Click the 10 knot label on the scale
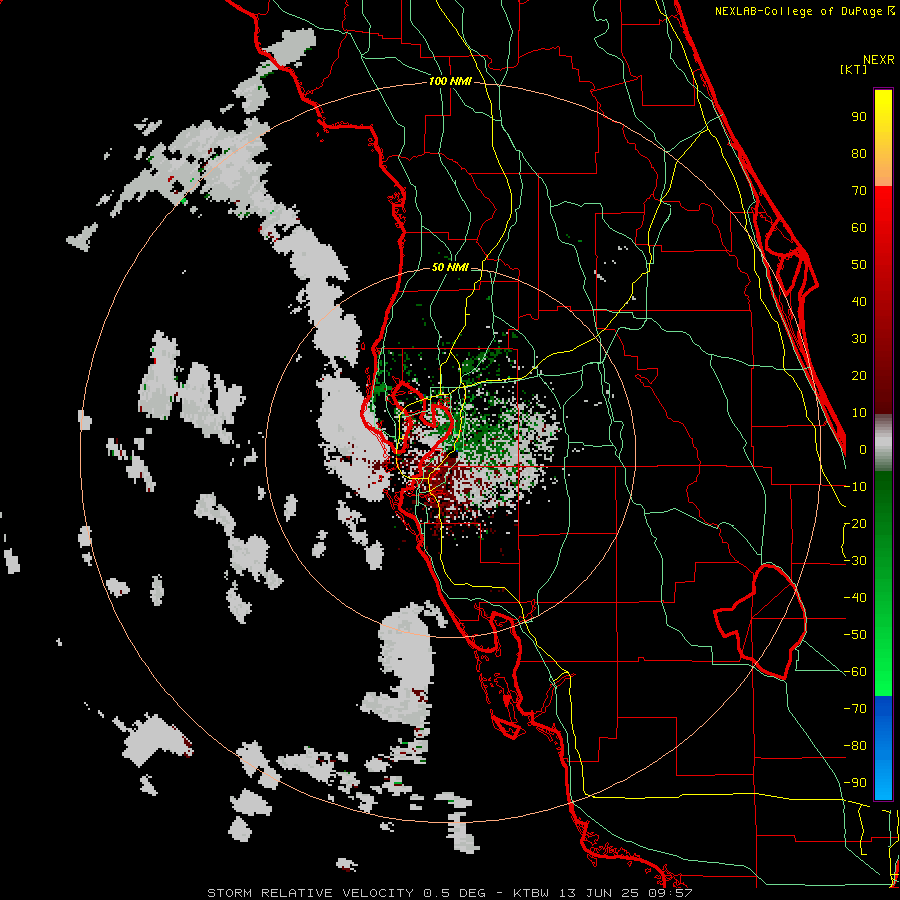The height and width of the screenshot is (900, 900). coord(859,413)
